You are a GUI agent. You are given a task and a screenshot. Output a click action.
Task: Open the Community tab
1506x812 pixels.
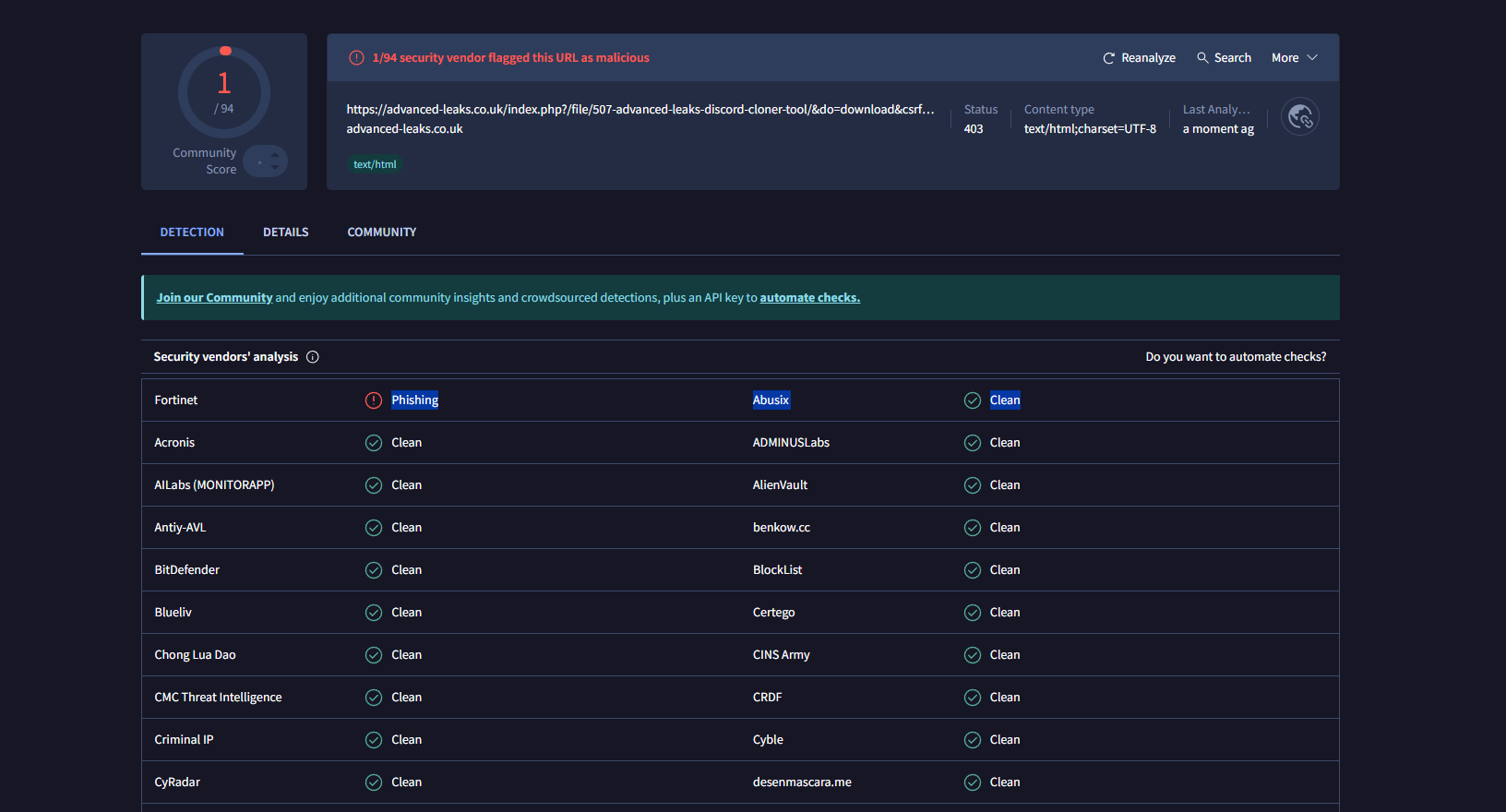coord(382,233)
